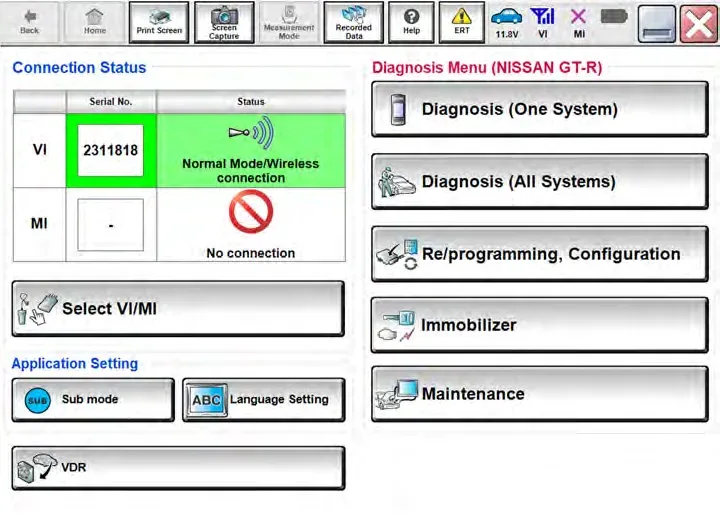Click the wireless connection status icon
720x517 pixels.
(x=251, y=133)
